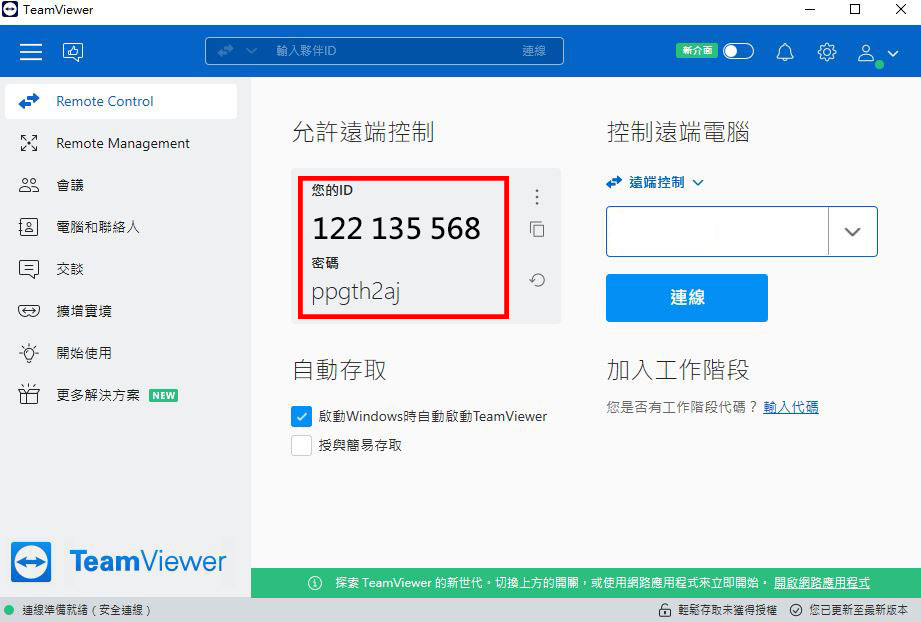
Task: Select the Remote Control tab
Action: [x=121, y=101]
